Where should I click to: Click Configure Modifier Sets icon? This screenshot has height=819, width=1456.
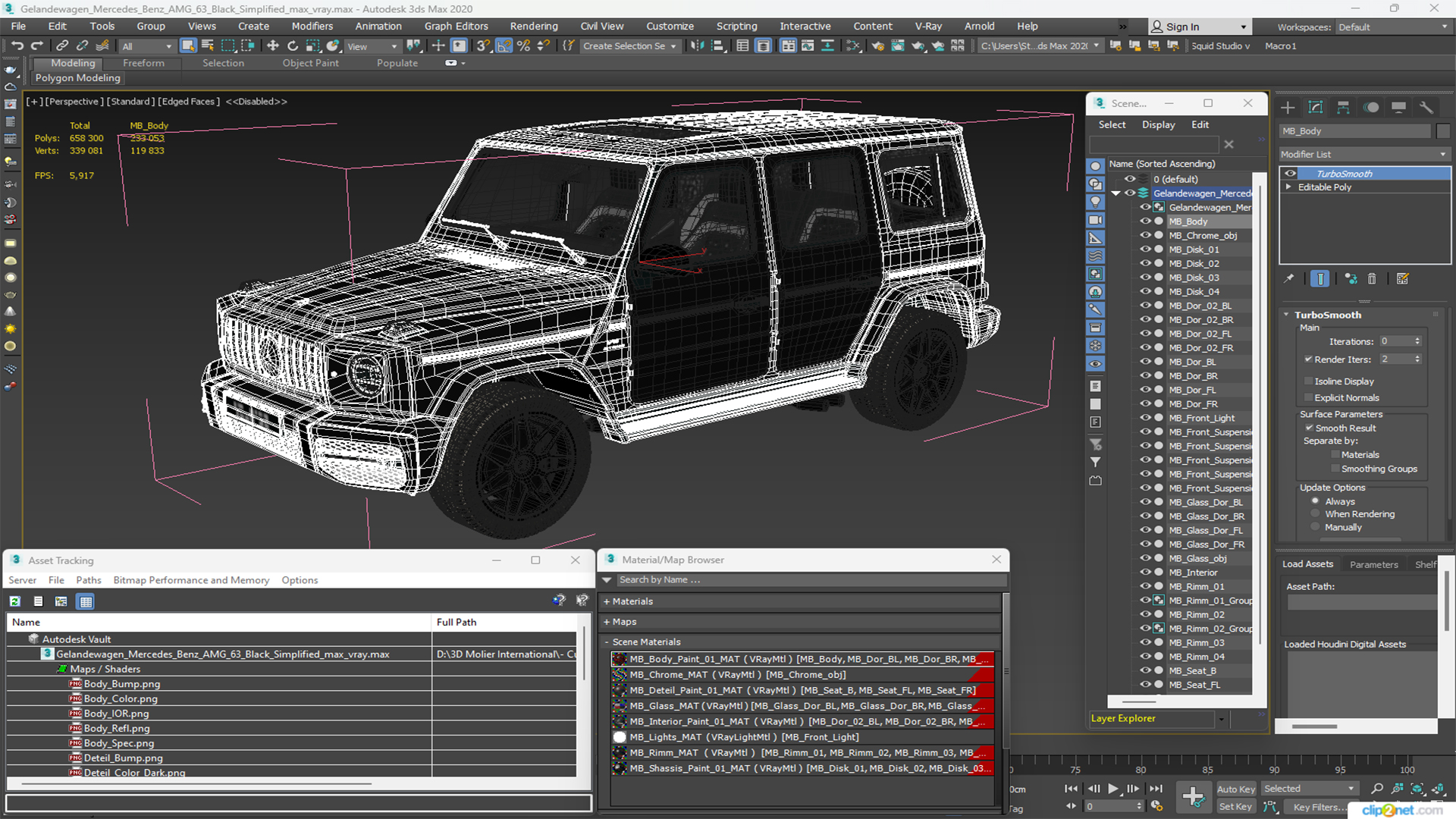pos(1403,279)
